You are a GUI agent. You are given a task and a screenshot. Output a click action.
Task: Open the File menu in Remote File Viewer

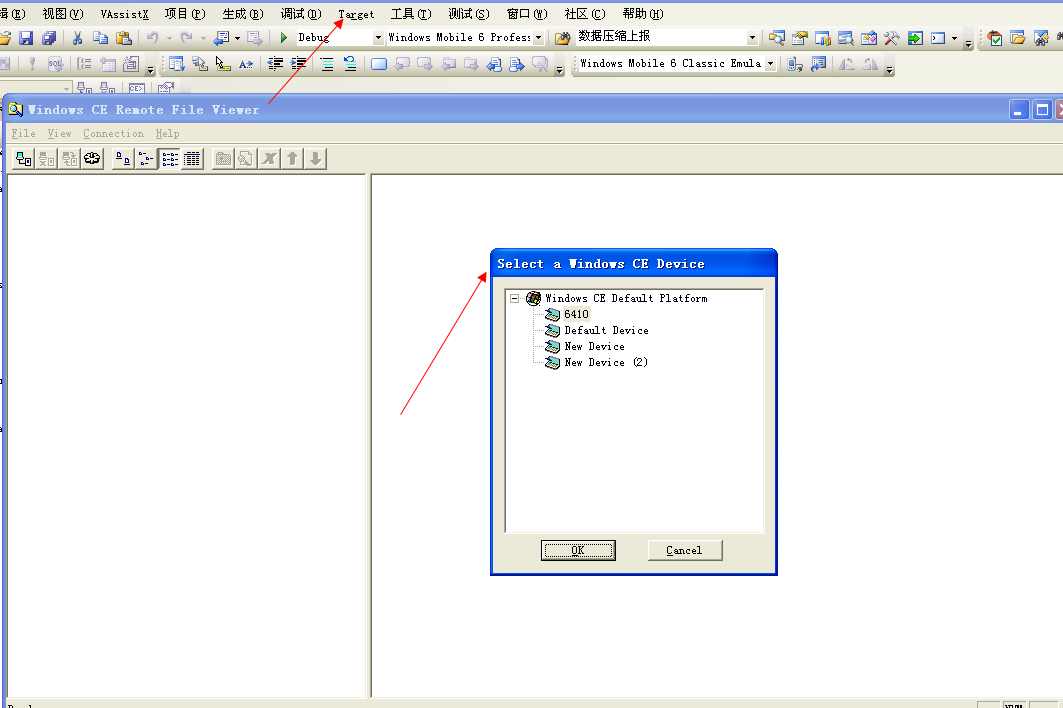(x=24, y=134)
